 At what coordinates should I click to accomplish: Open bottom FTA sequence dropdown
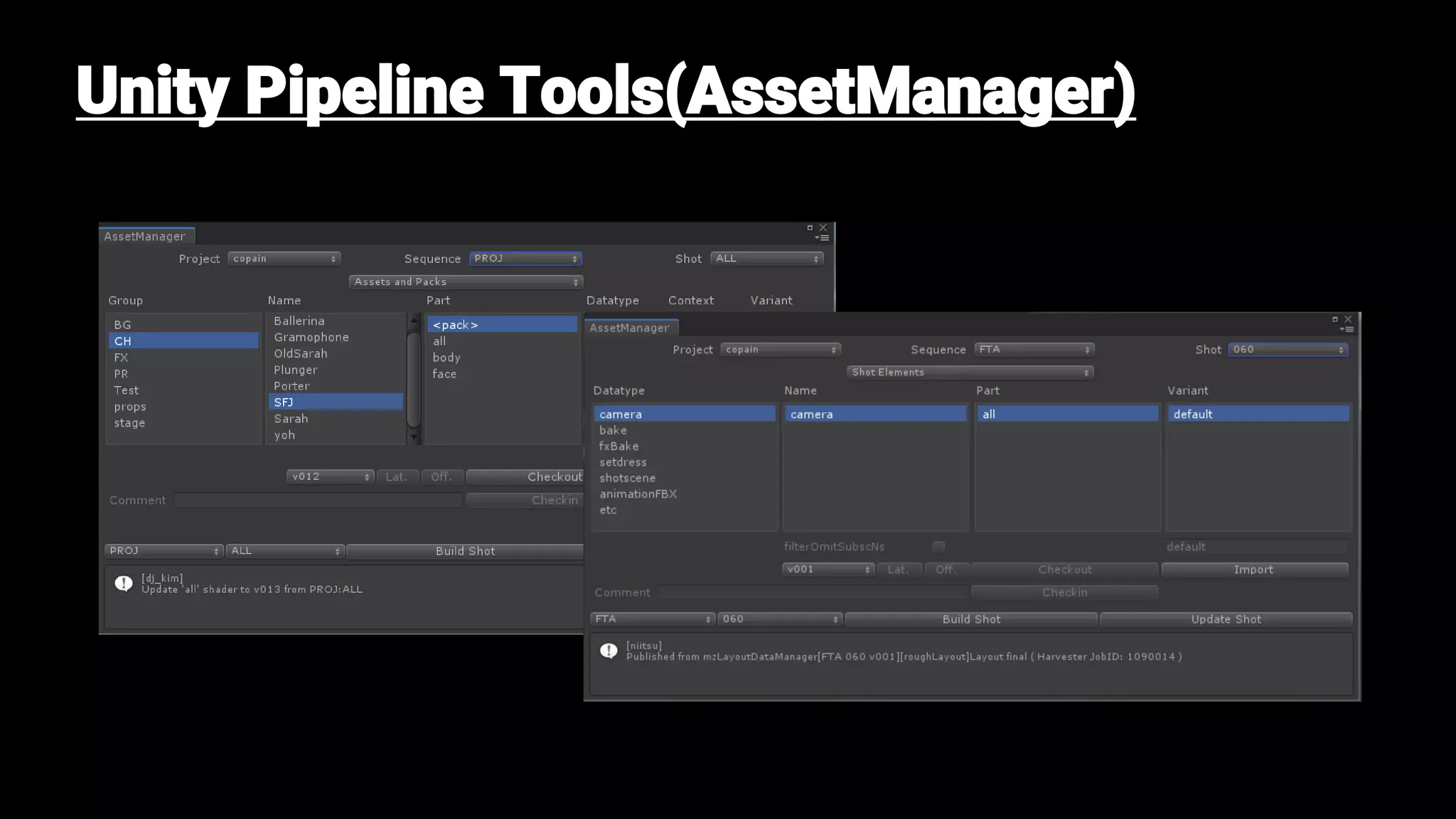(653, 619)
